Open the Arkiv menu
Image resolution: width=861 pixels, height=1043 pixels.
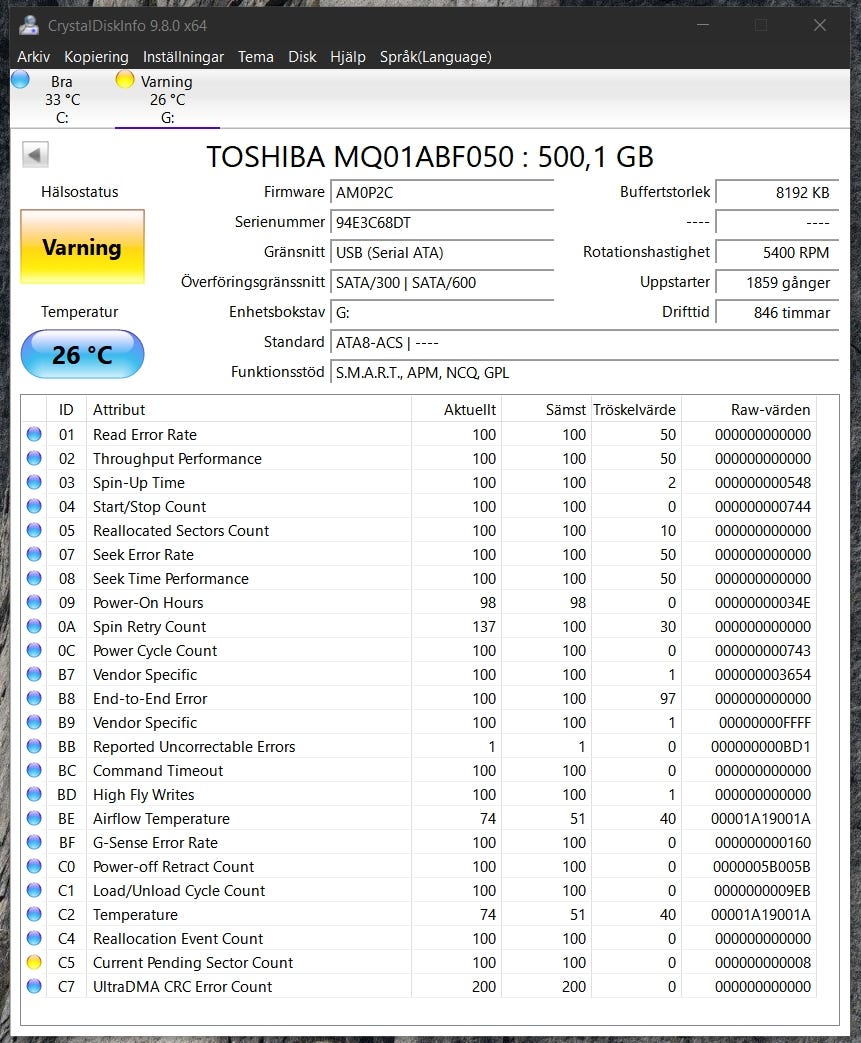click(33, 57)
